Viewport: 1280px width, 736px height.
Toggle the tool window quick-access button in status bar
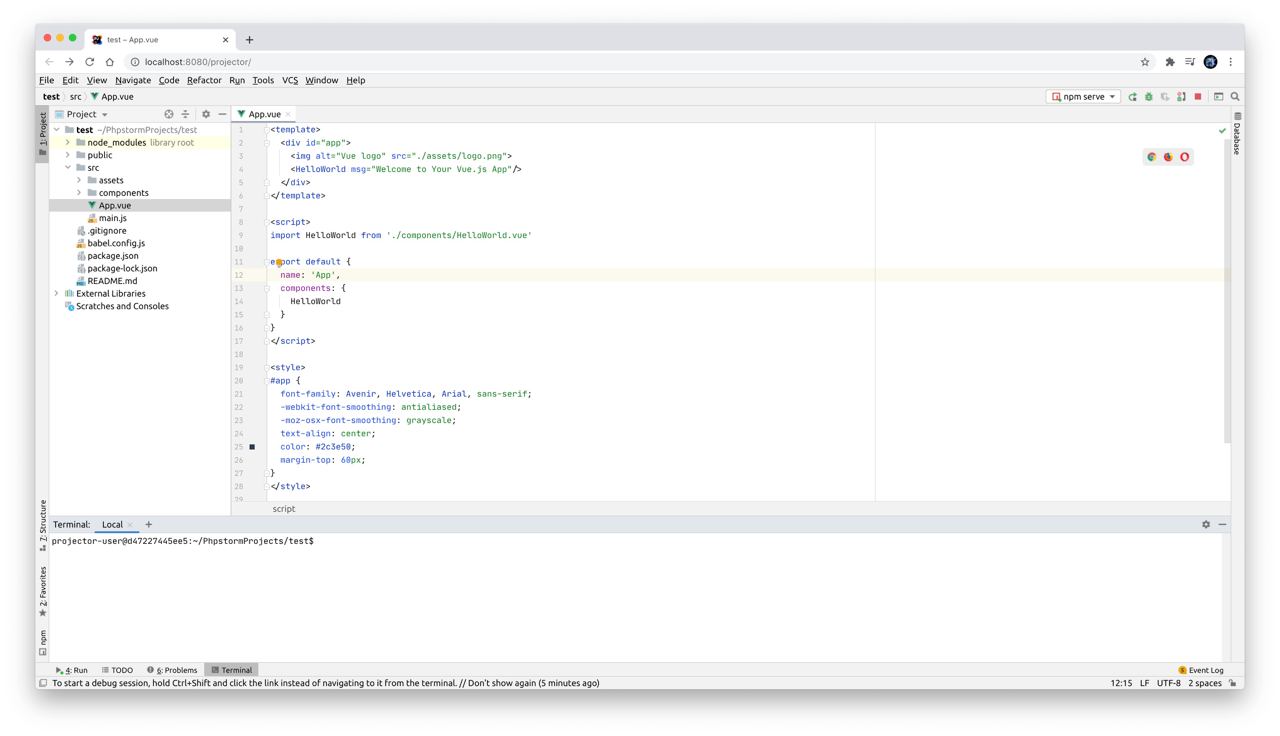(x=43, y=683)
